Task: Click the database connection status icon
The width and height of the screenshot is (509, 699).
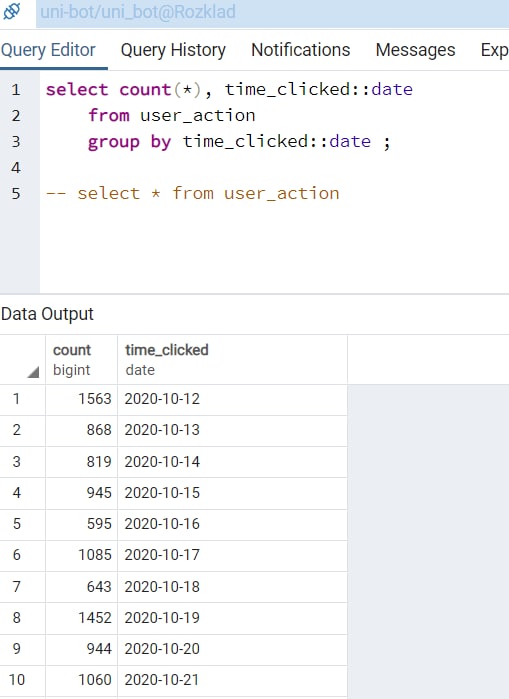Action: (12, 11)
